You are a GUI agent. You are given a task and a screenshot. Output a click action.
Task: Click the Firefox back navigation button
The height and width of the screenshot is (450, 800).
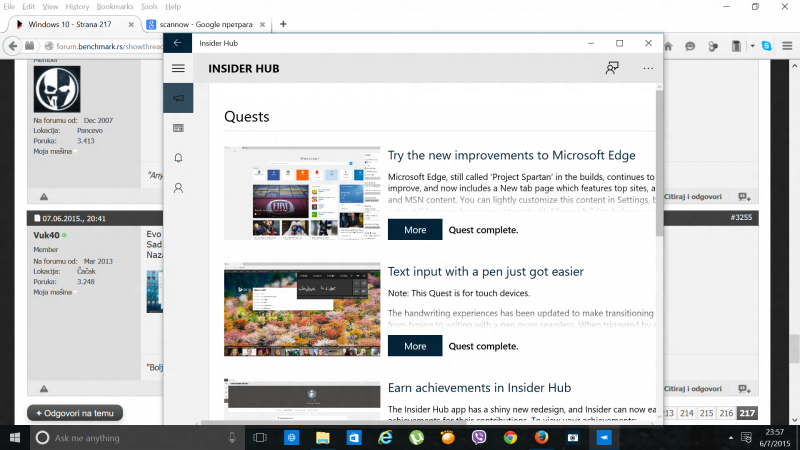click(13, 46)
